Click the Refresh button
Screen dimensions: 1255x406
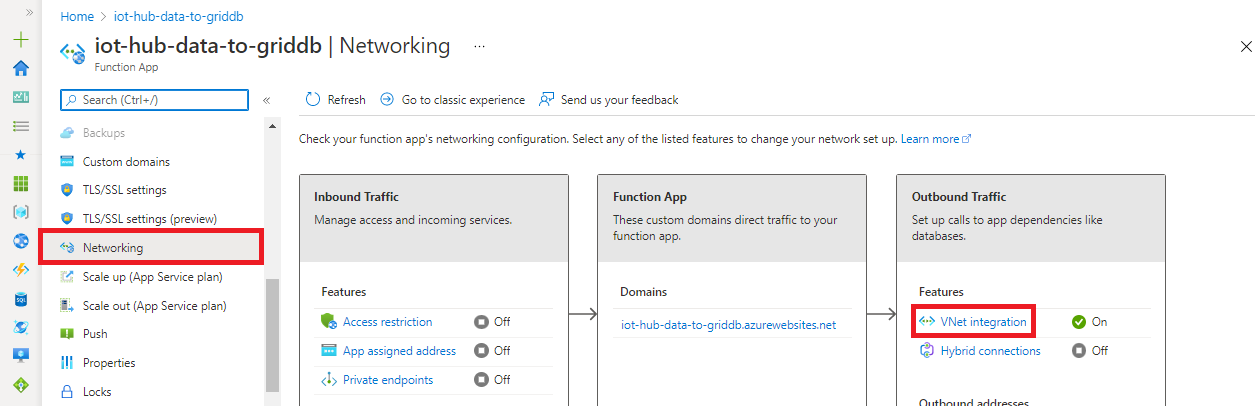(335, 100)
